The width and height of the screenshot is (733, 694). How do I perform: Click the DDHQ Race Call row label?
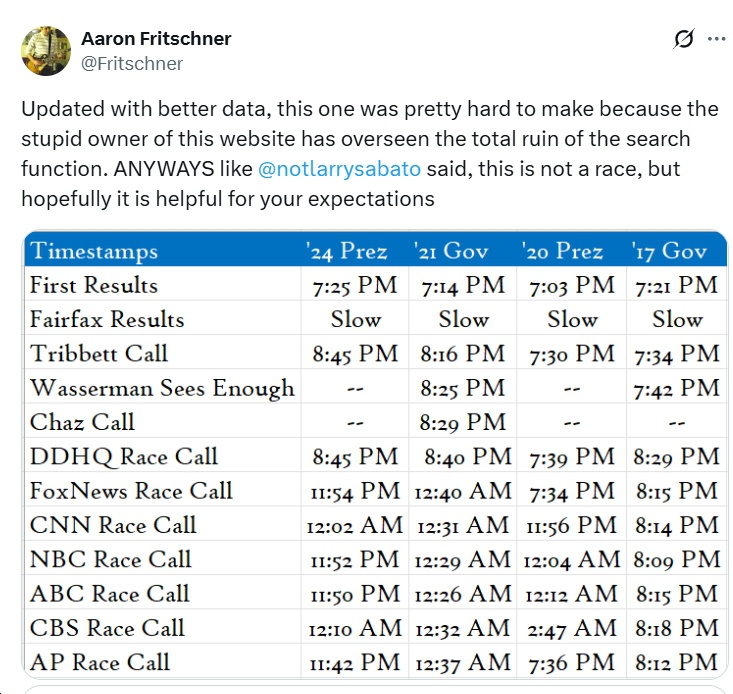(124, 457)
